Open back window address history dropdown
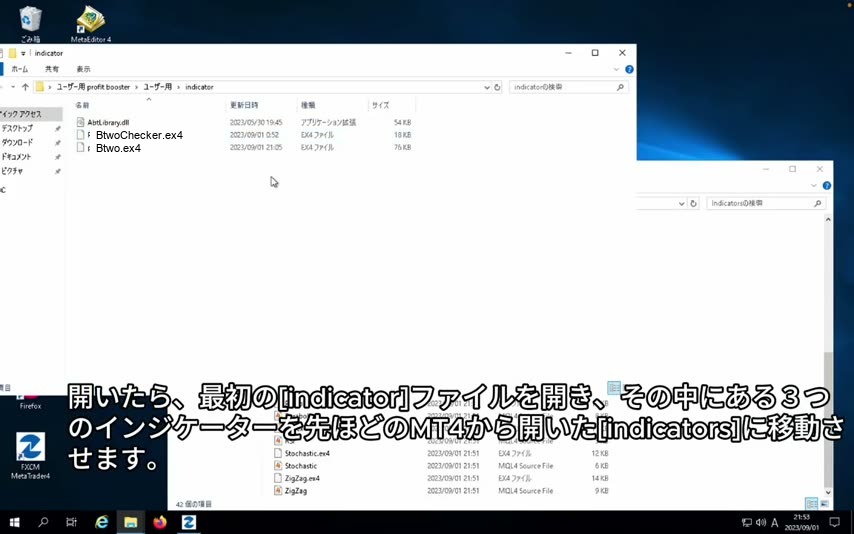 (x=681, y=203)
